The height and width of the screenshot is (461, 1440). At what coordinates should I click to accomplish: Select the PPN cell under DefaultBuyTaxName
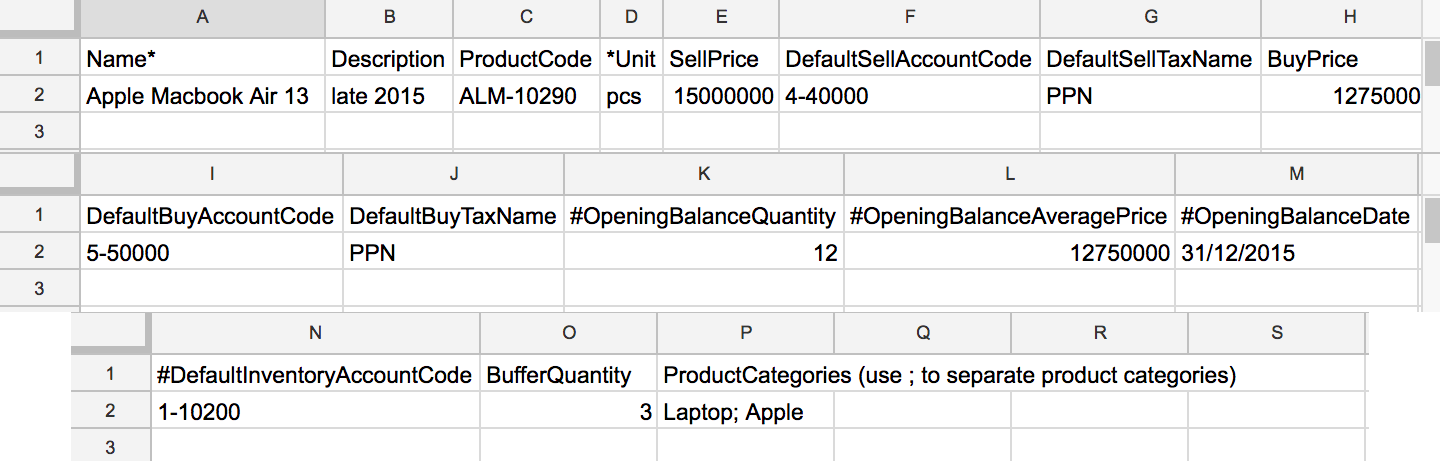pos(454,253)
